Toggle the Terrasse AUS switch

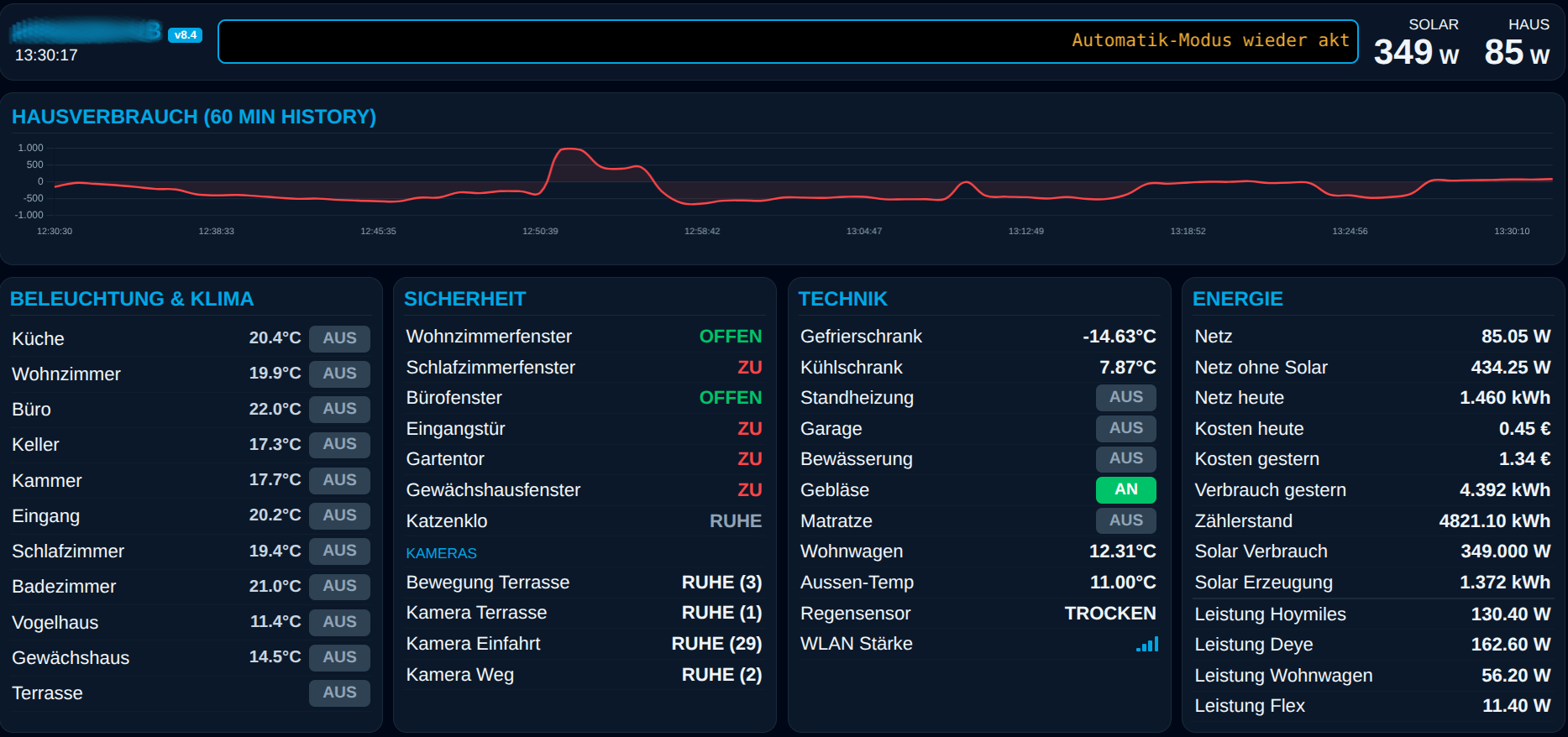(339, 693)
